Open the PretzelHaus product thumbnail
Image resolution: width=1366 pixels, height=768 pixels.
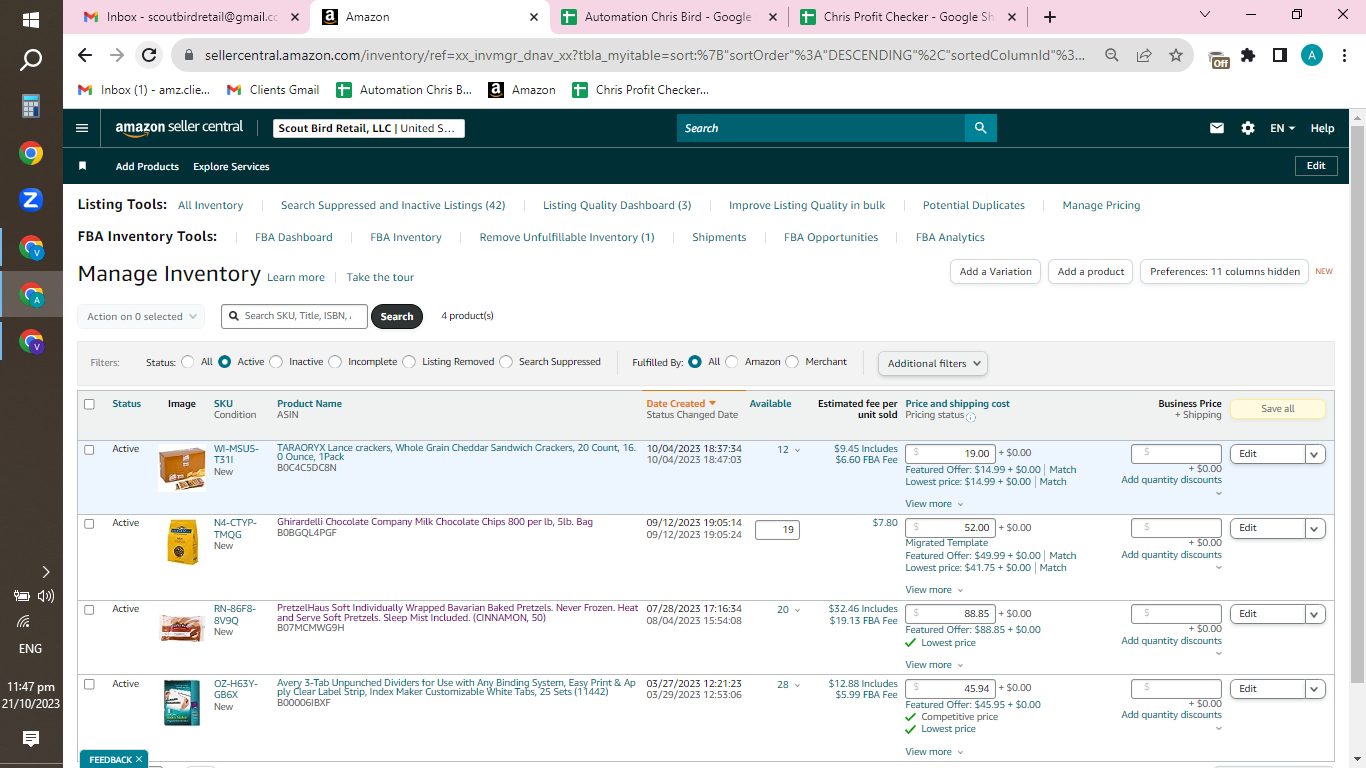click(x=182, y=627)
